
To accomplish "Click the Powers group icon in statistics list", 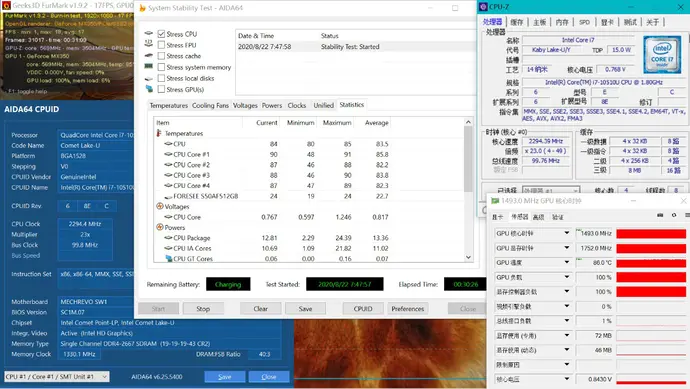I will pos(160,227).
